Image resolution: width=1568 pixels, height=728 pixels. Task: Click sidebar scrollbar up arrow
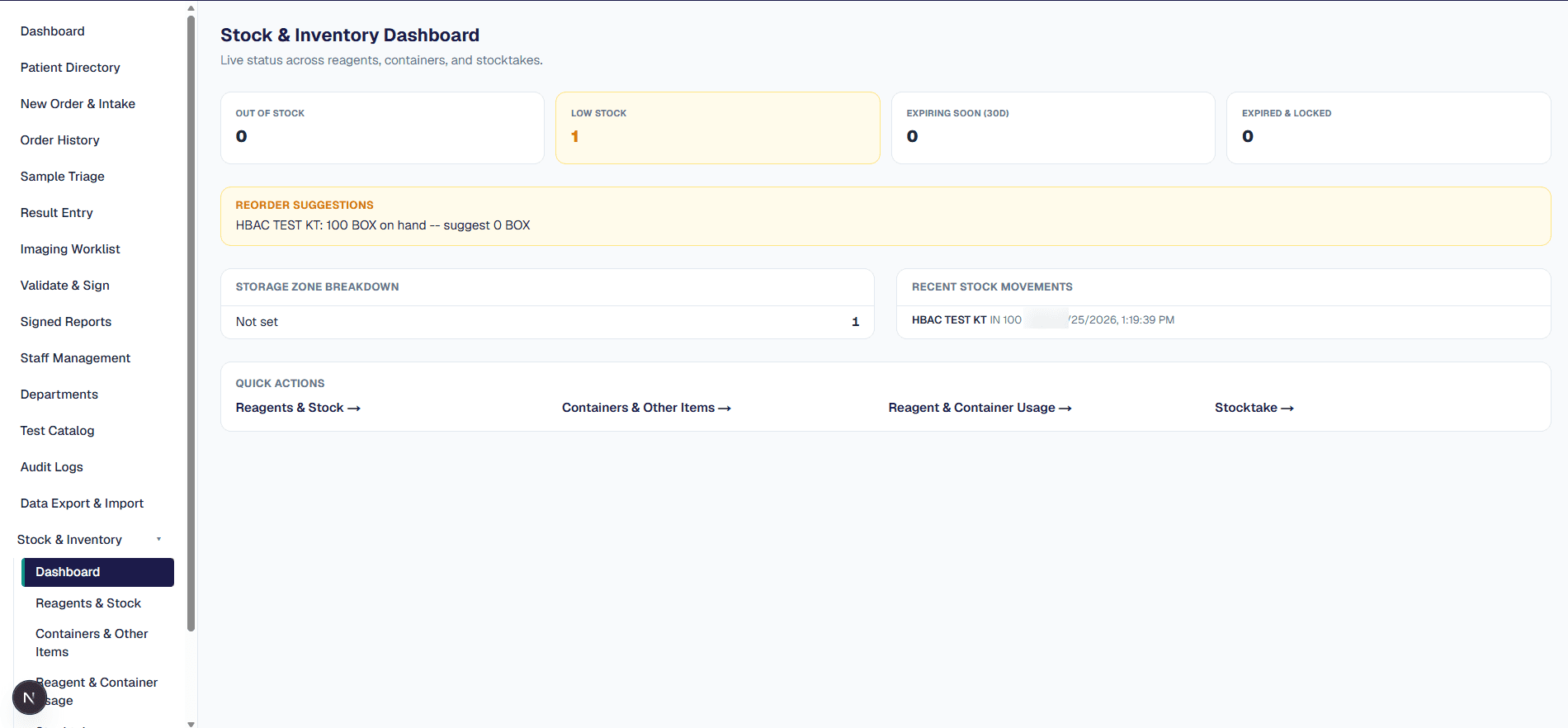click(x=191, y=8)
